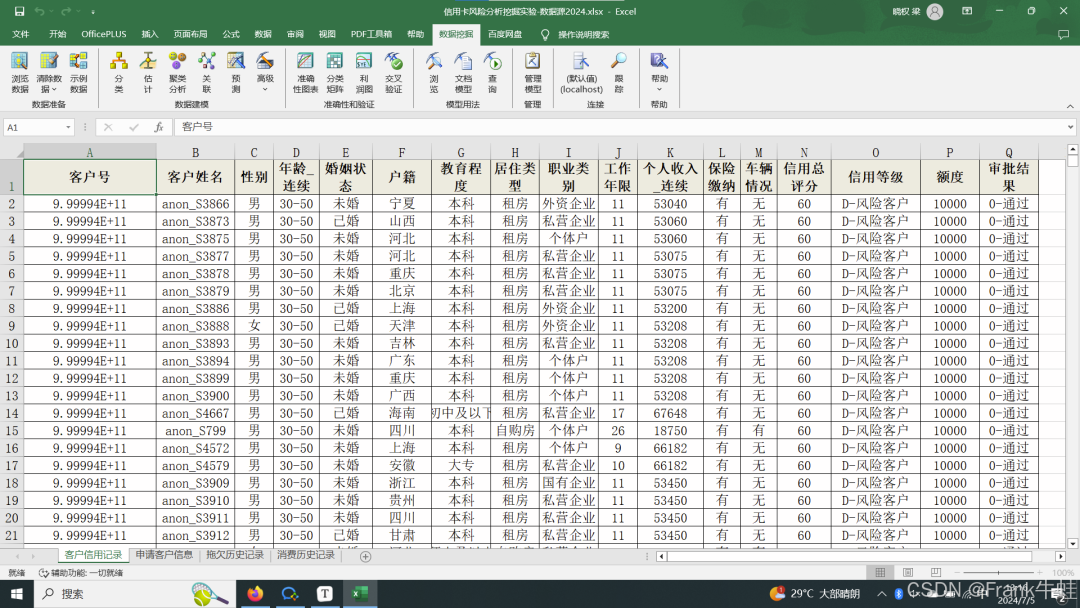Switch to Page Layout view in status bar
Image resolution: width=1080 pixels, height=608 pixels.
click(906, 573)
